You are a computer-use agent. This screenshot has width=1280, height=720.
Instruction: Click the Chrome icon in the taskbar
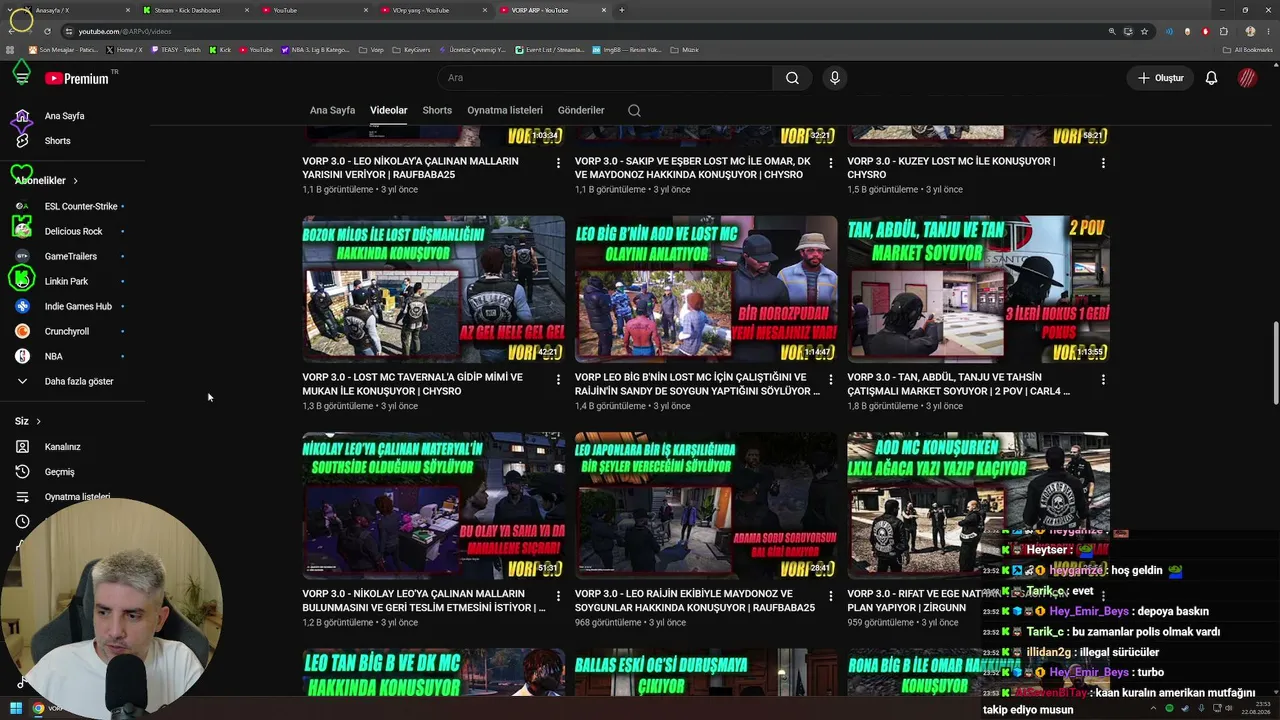(x=38, y=708)
